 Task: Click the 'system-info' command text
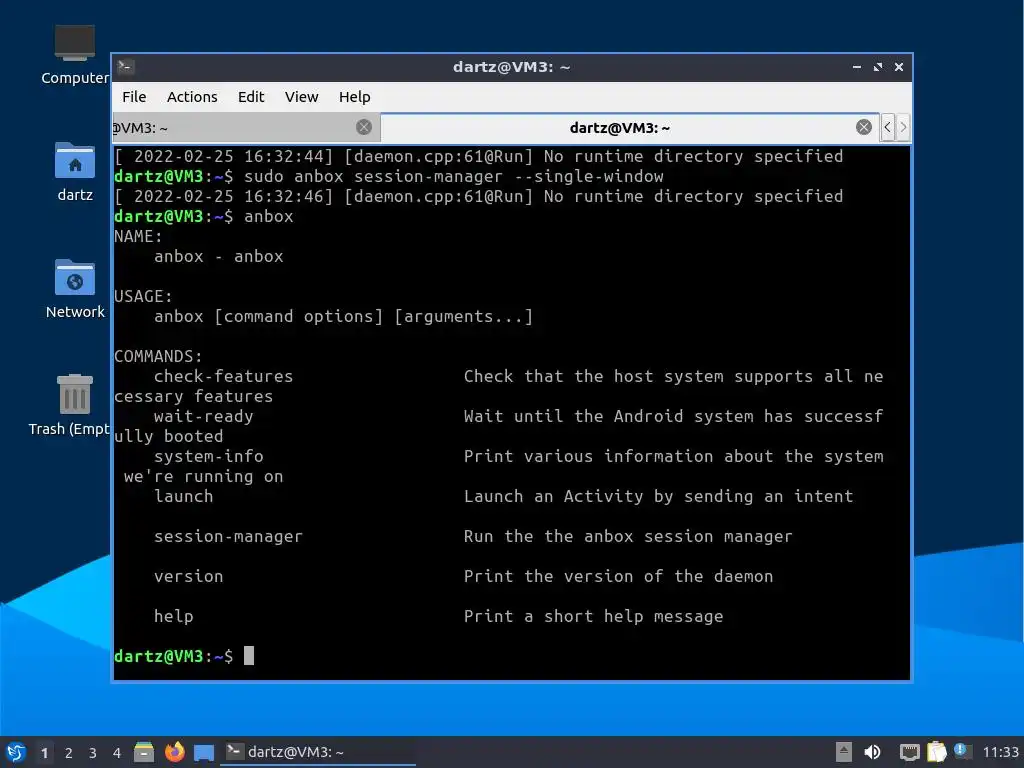(208, 456)
